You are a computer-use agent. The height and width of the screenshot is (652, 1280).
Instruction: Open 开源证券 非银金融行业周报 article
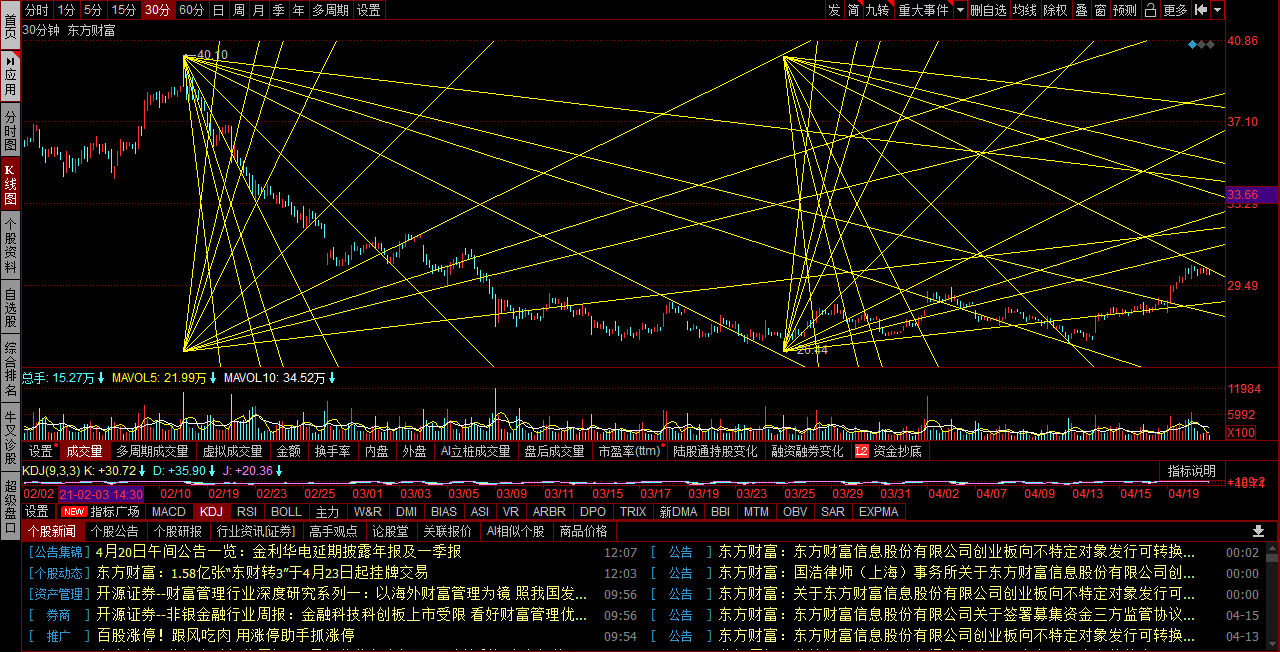coord(343,614)
